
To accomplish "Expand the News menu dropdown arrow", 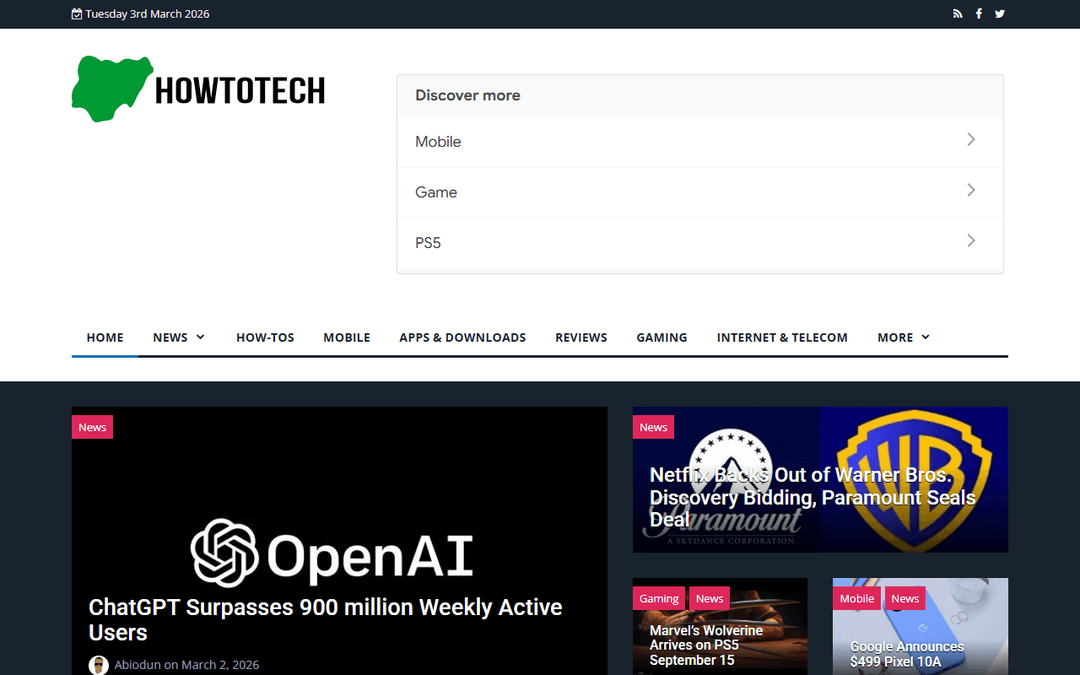I will coord(200,337).
